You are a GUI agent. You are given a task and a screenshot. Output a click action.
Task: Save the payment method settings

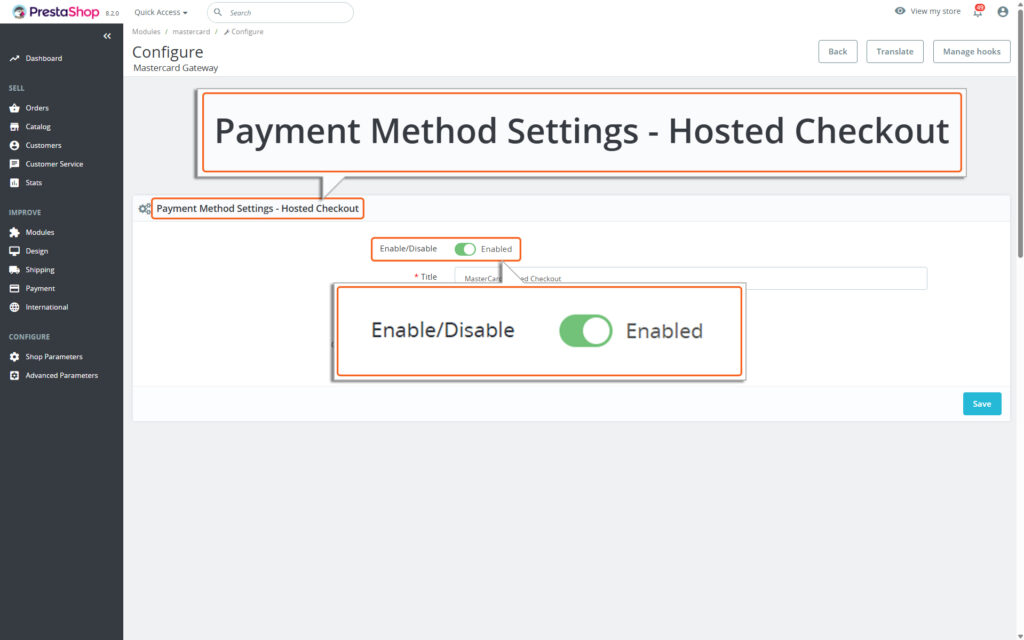tap(981, 403)
